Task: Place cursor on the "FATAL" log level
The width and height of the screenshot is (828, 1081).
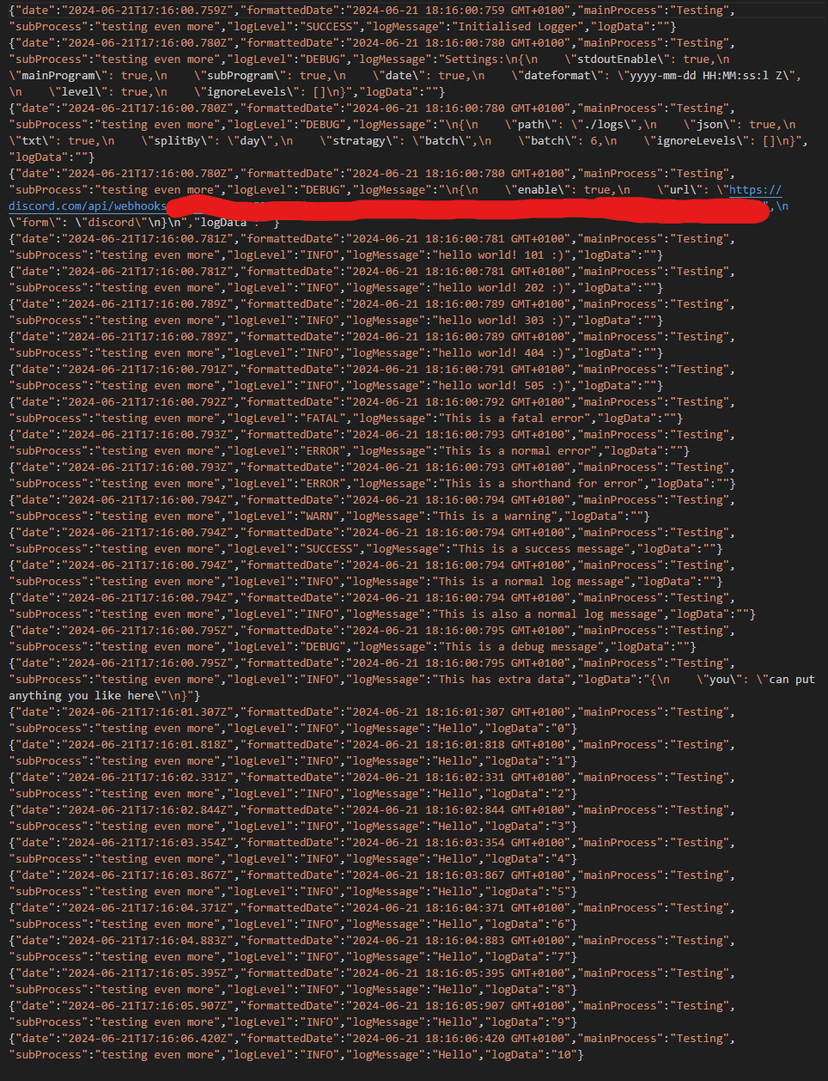Action: [x=323, y=418]
